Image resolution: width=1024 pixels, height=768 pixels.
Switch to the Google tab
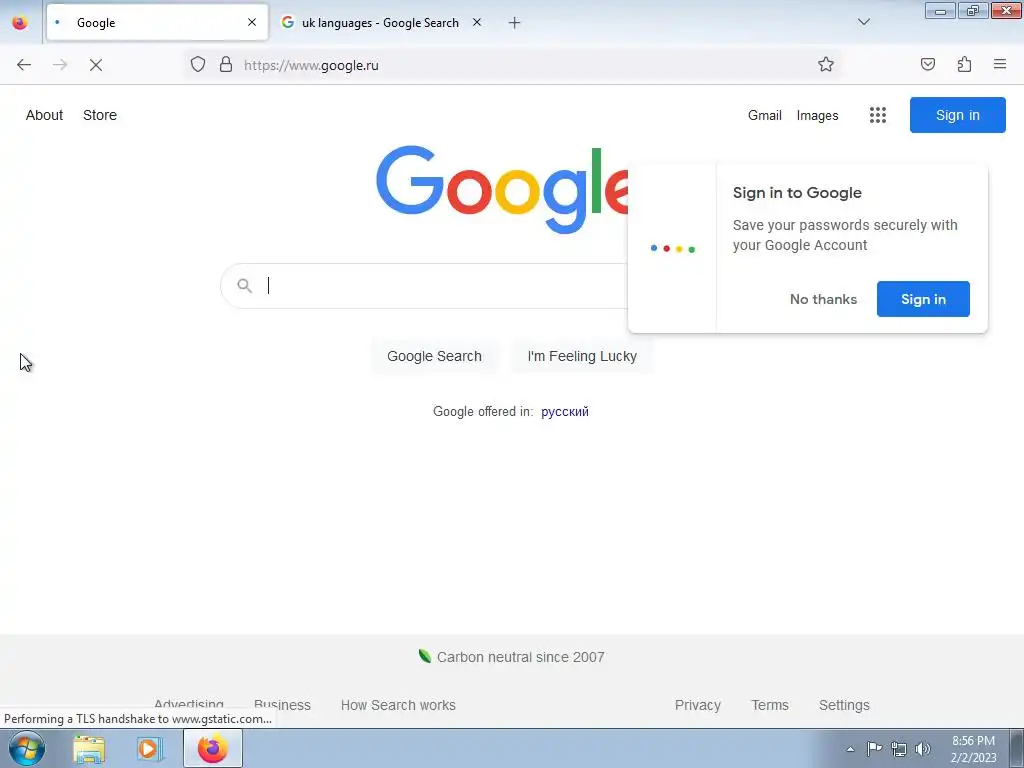[x=157, y=23]
